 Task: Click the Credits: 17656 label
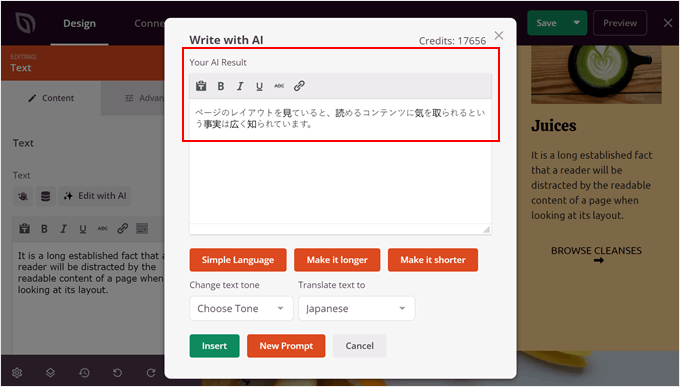click(452, 41)
